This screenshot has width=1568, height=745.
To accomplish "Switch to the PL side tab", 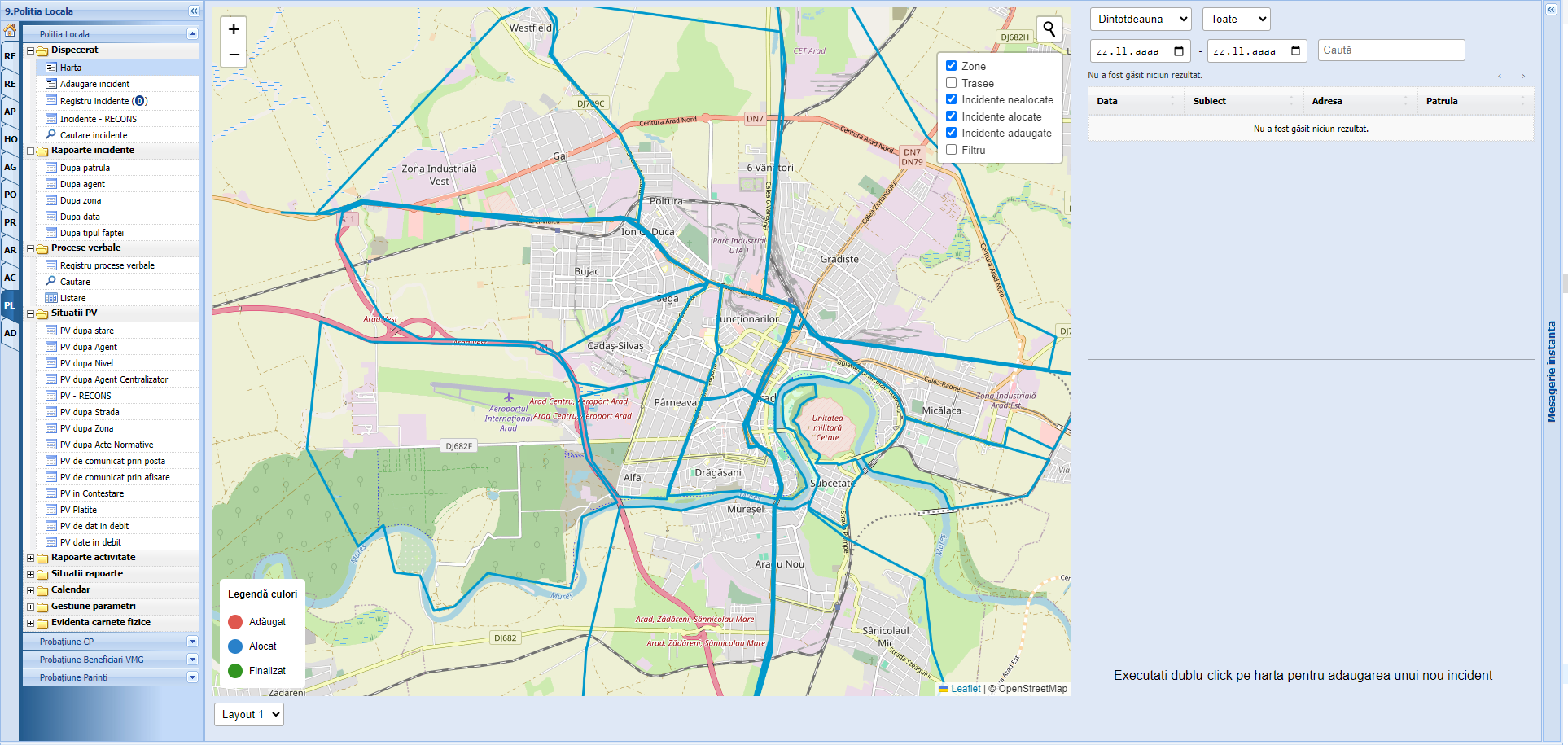I will coord(10,305).
